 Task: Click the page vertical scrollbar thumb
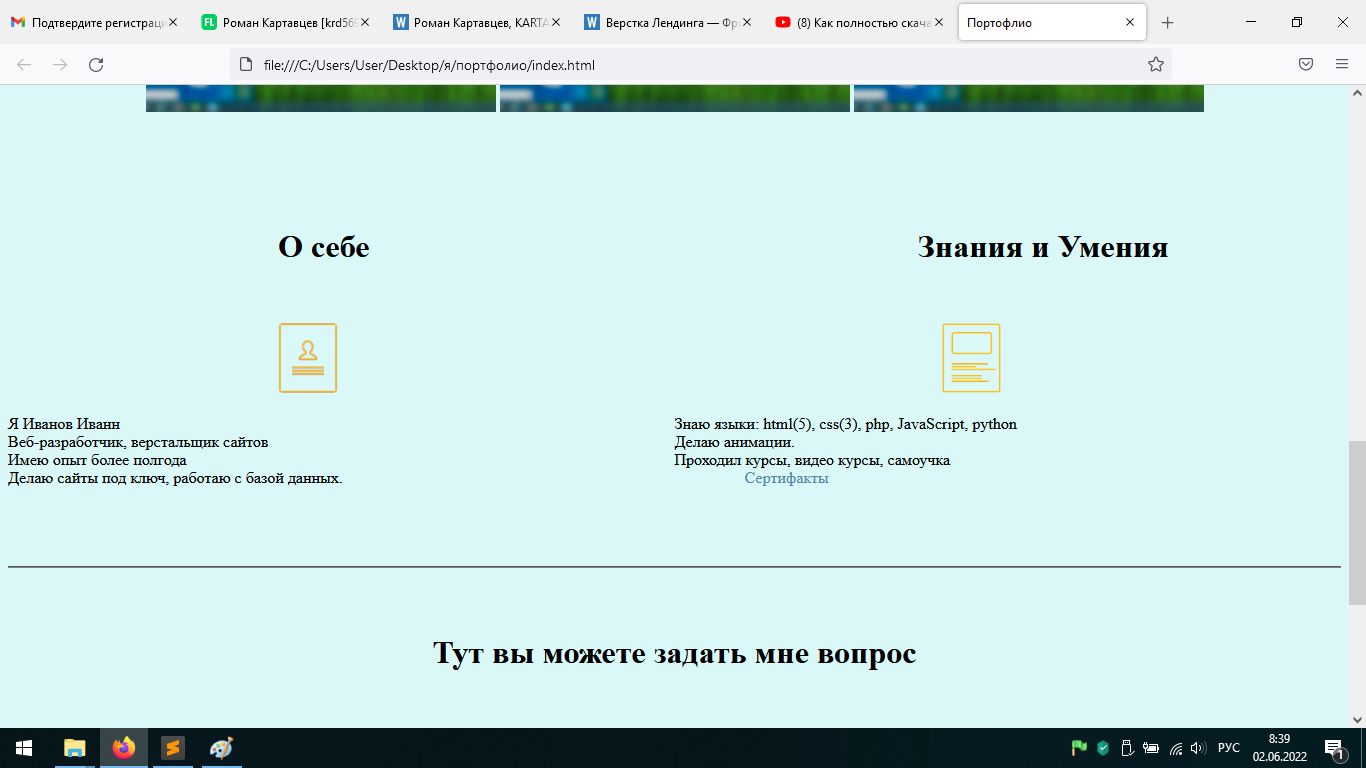[x=1357, y=523]
